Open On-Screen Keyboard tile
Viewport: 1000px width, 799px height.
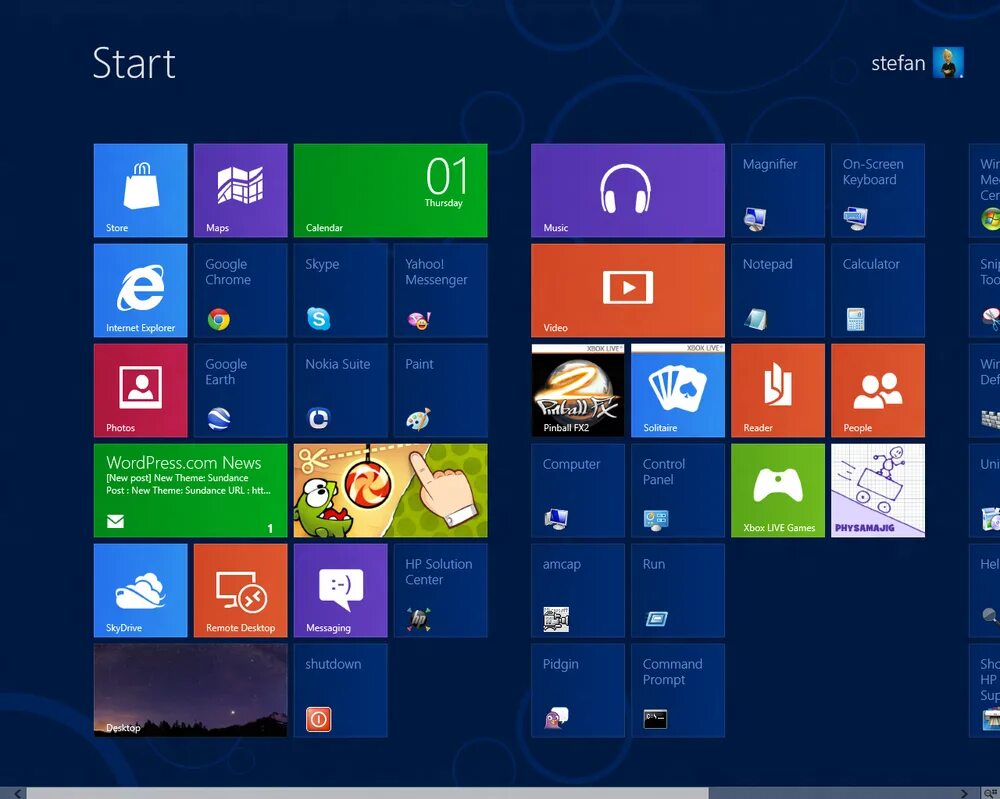point(878,190)
